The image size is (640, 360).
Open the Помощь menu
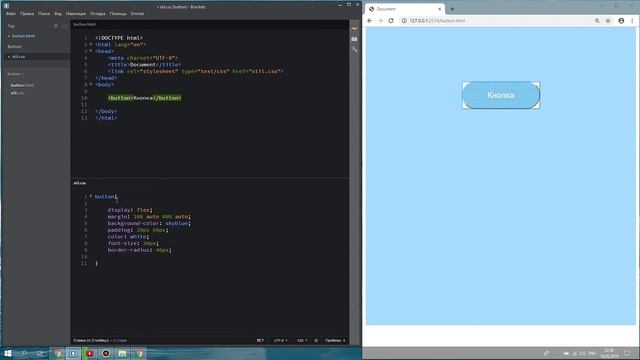(118, 13)
